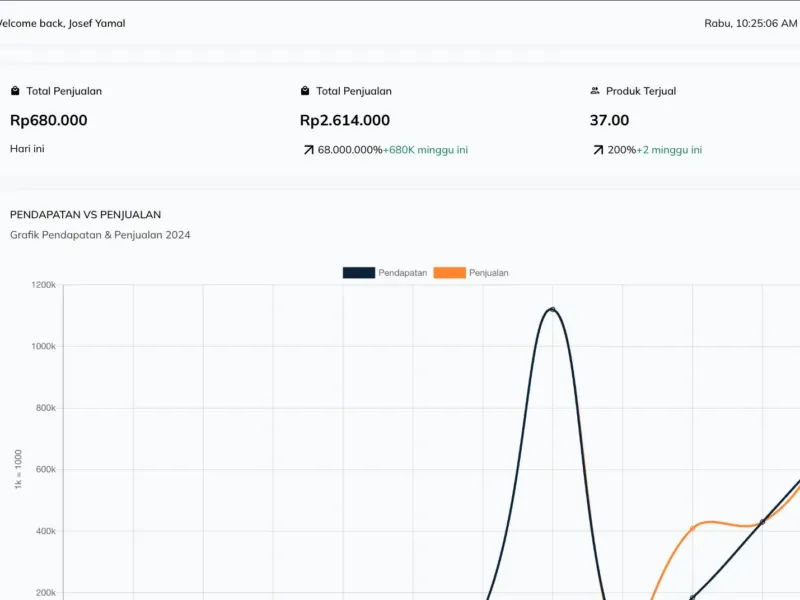This screenshot has width=800, height=600.
Task: Click the +2 minggu ini text
Action: point(669,150)
